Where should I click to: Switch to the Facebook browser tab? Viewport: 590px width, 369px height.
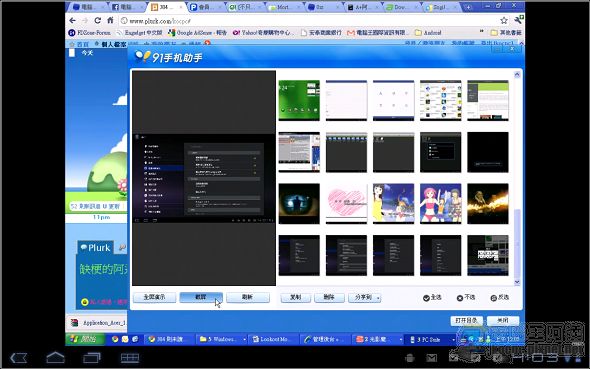click(x=125, y=7)
